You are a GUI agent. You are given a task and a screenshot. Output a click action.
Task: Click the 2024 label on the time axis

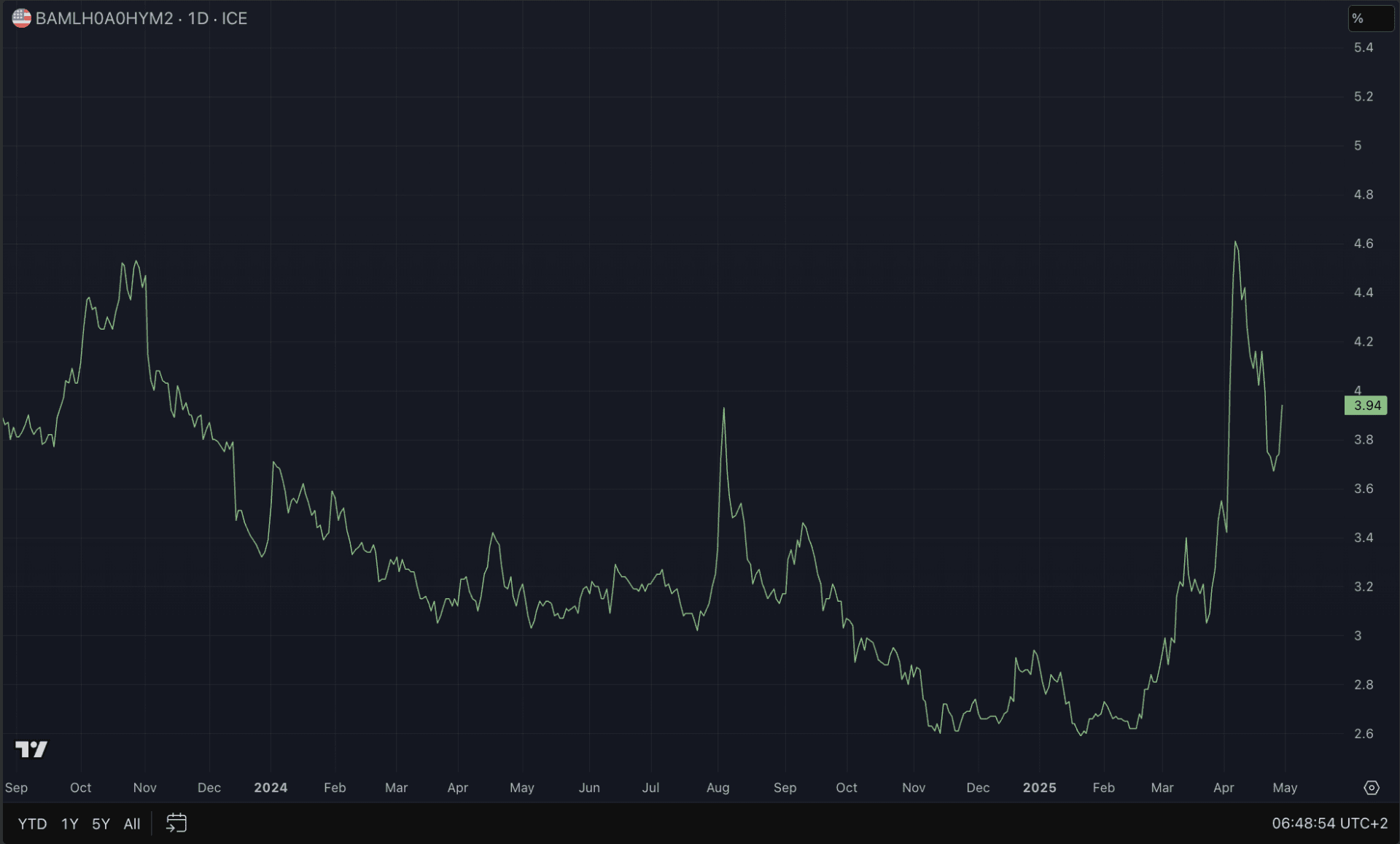[271, 788]
